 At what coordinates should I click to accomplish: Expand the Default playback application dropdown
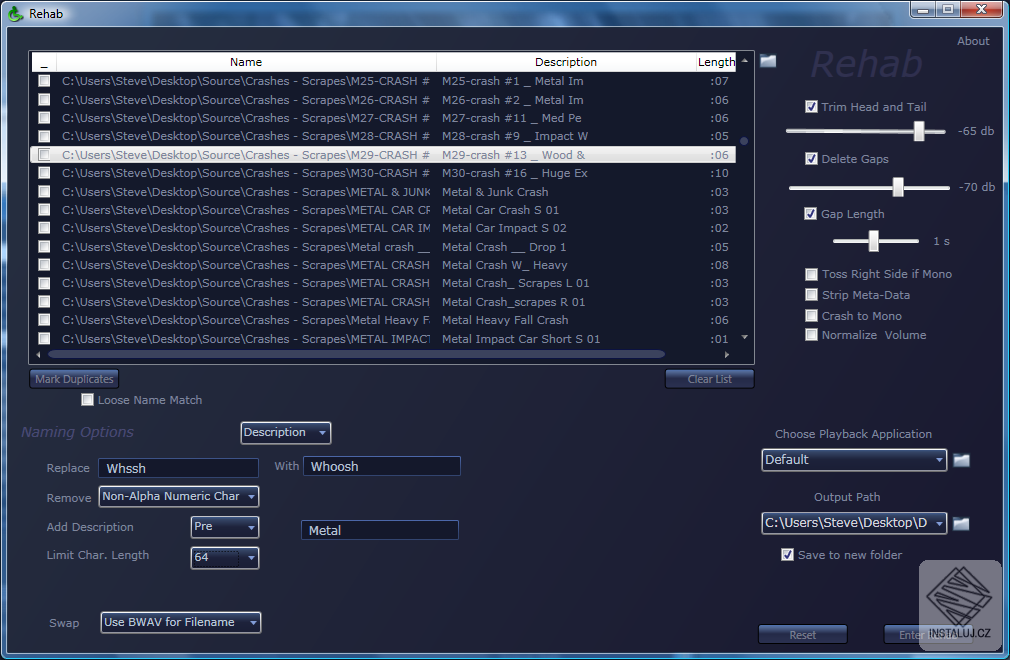[854, 460]
